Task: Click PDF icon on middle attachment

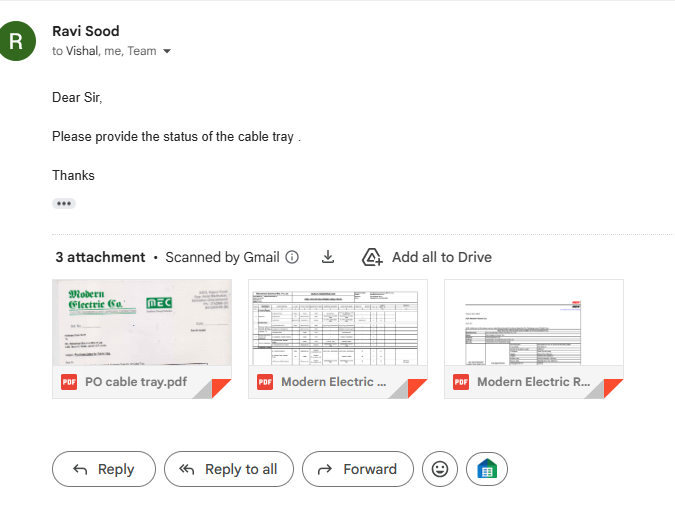Action: [265, 382]
